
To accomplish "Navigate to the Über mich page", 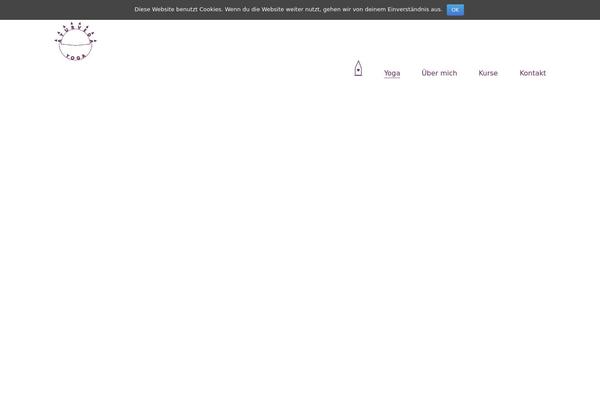I will [x=439, y=73].
